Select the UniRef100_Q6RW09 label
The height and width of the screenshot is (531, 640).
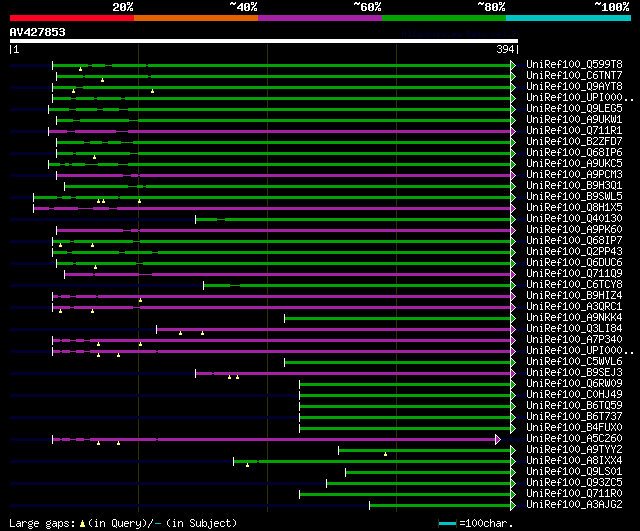coord(574,384)
